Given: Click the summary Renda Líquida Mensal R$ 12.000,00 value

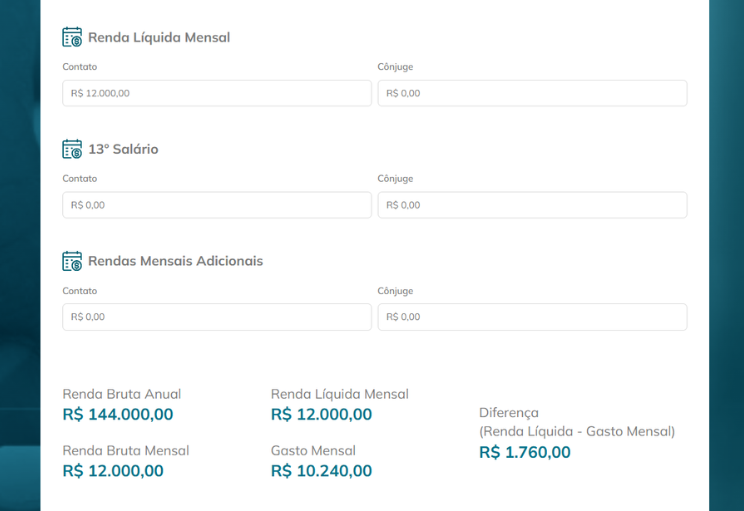Looking at the screenshot, I should click(x=321, y=414).
